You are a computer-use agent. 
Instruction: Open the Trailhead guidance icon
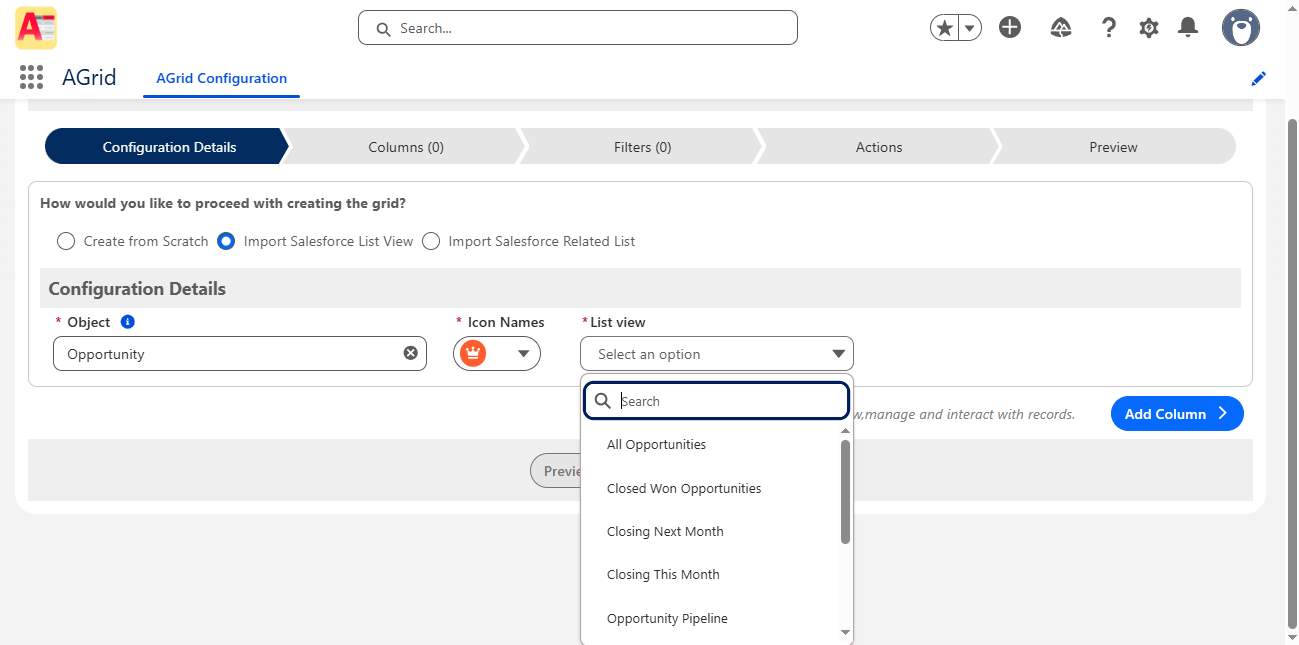pyautogui.click(x=1061, y=28)
